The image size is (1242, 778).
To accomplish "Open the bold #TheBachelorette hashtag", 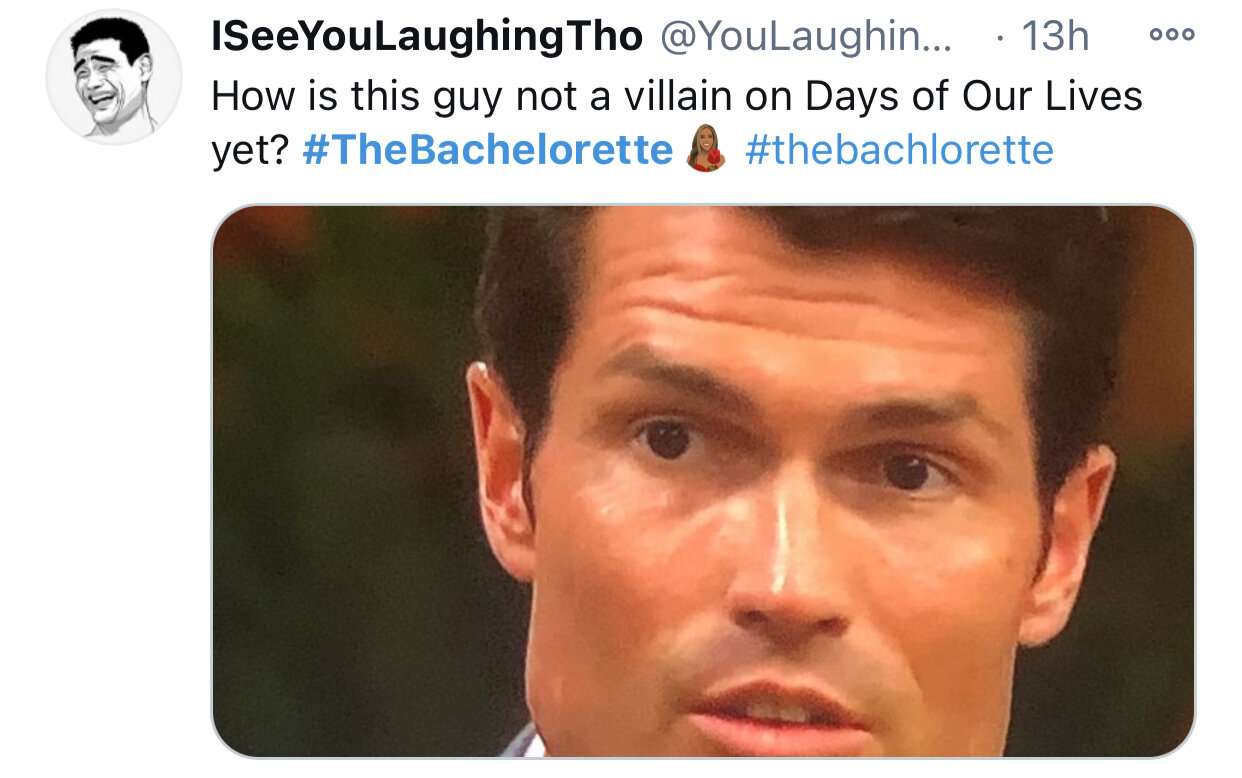I will [488, 150].
